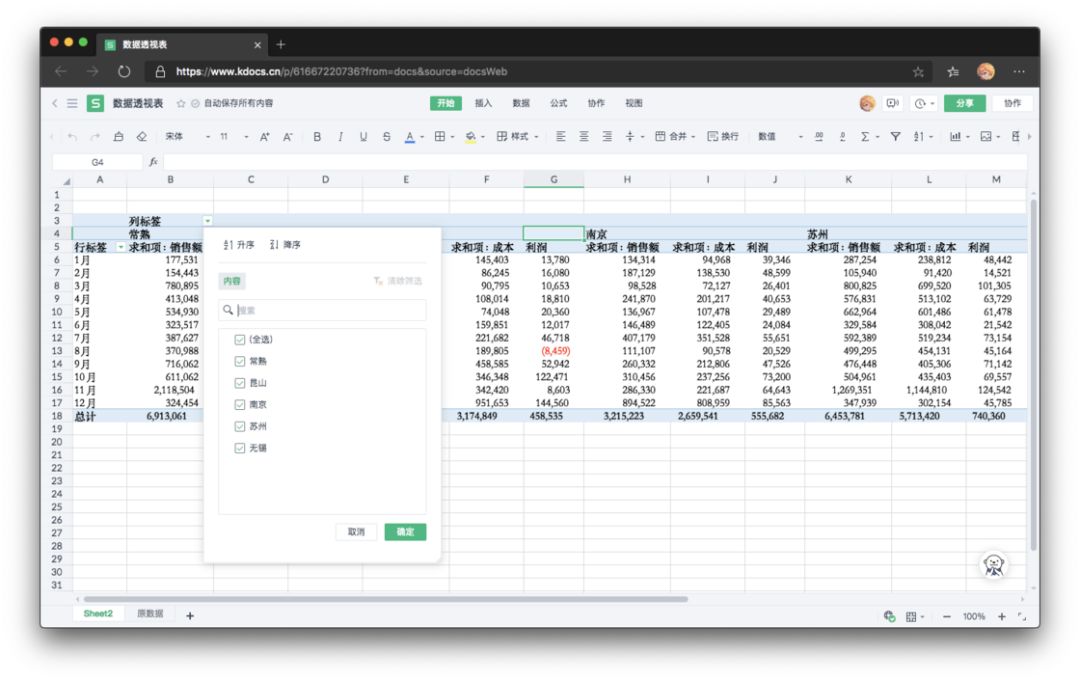Image resolution: width=1080 pixels, height=681 pixels.
Task: Center align text
Action: pos(583,136)
